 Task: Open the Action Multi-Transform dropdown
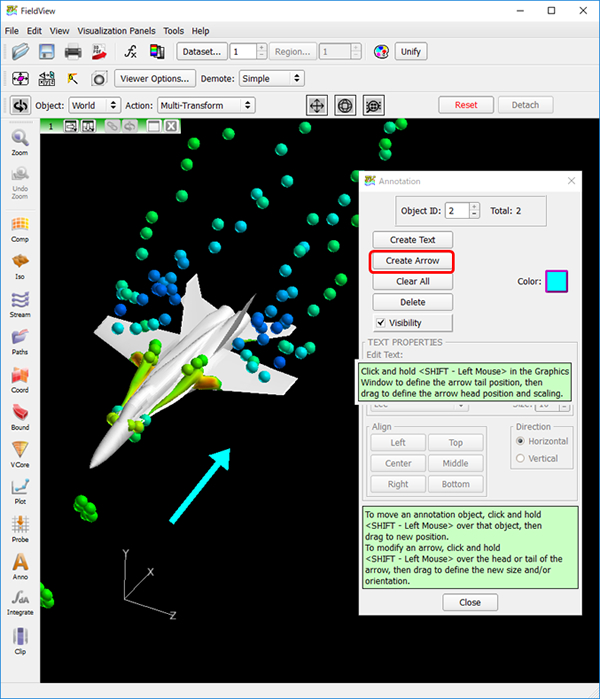click(x=206, y=105)
